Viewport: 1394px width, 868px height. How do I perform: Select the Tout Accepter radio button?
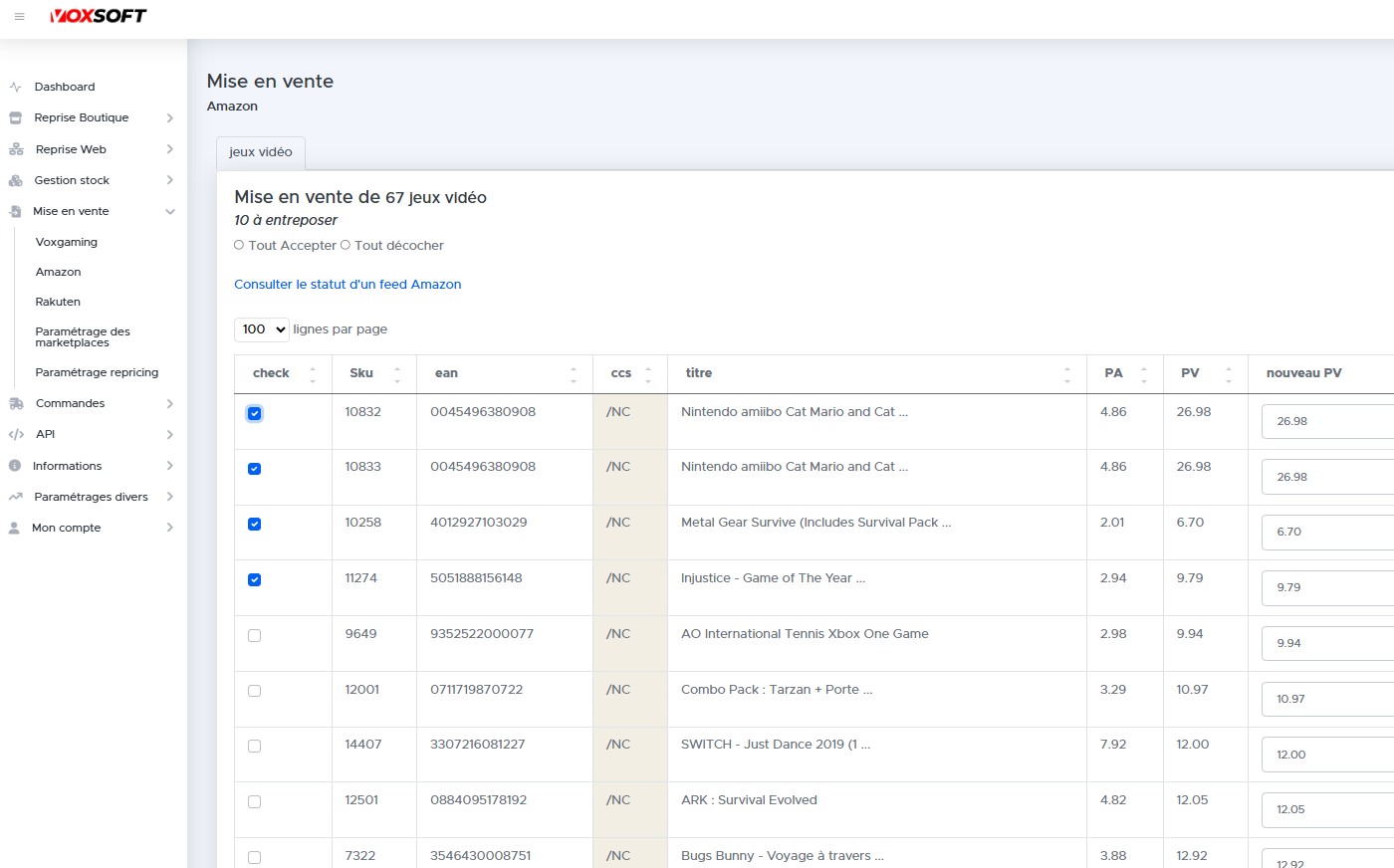[x=239, y=246]
